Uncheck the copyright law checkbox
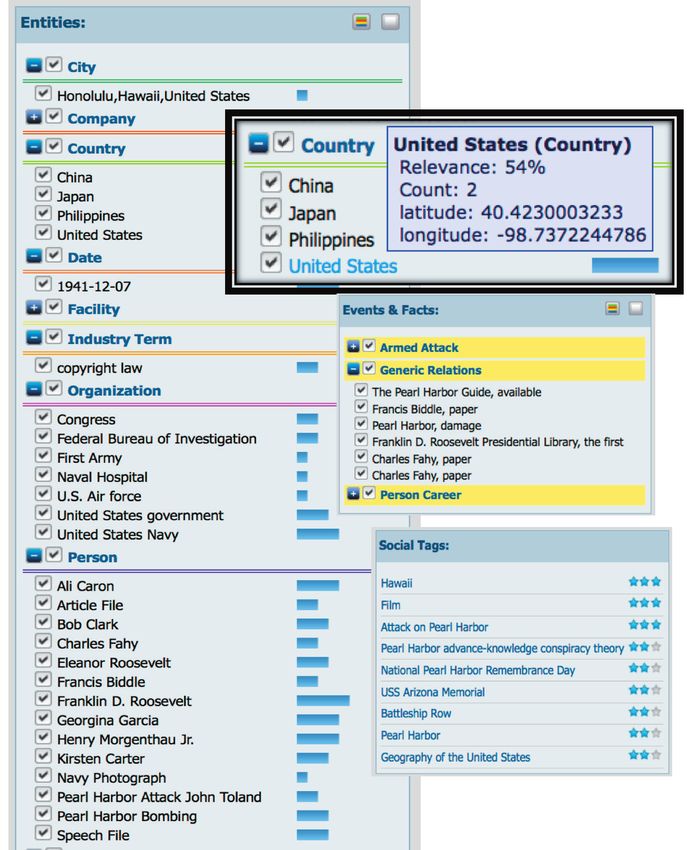 pyautogui.click(x=43, y=365)
